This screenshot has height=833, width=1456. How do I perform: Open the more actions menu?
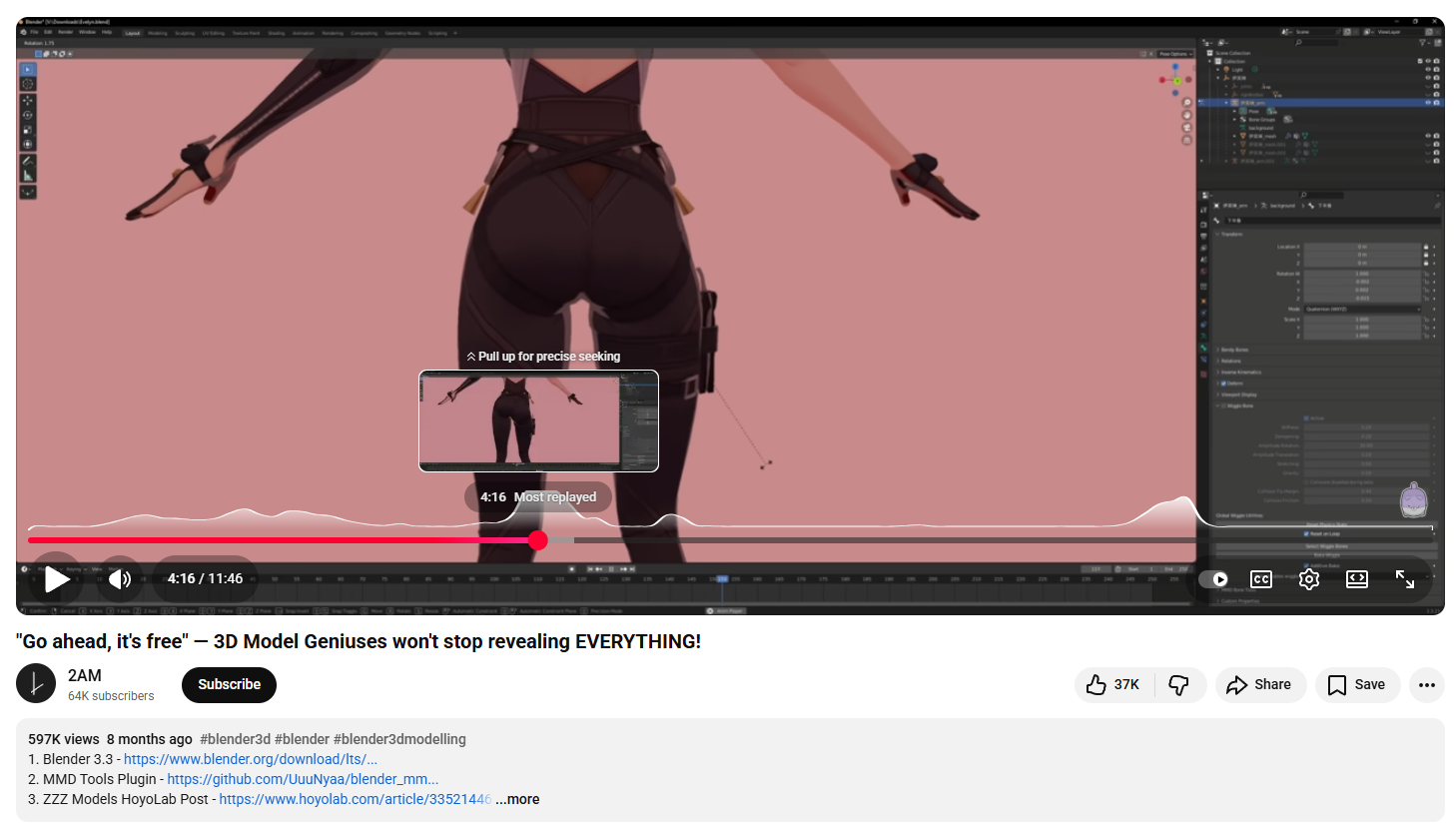pos(1427,684)
